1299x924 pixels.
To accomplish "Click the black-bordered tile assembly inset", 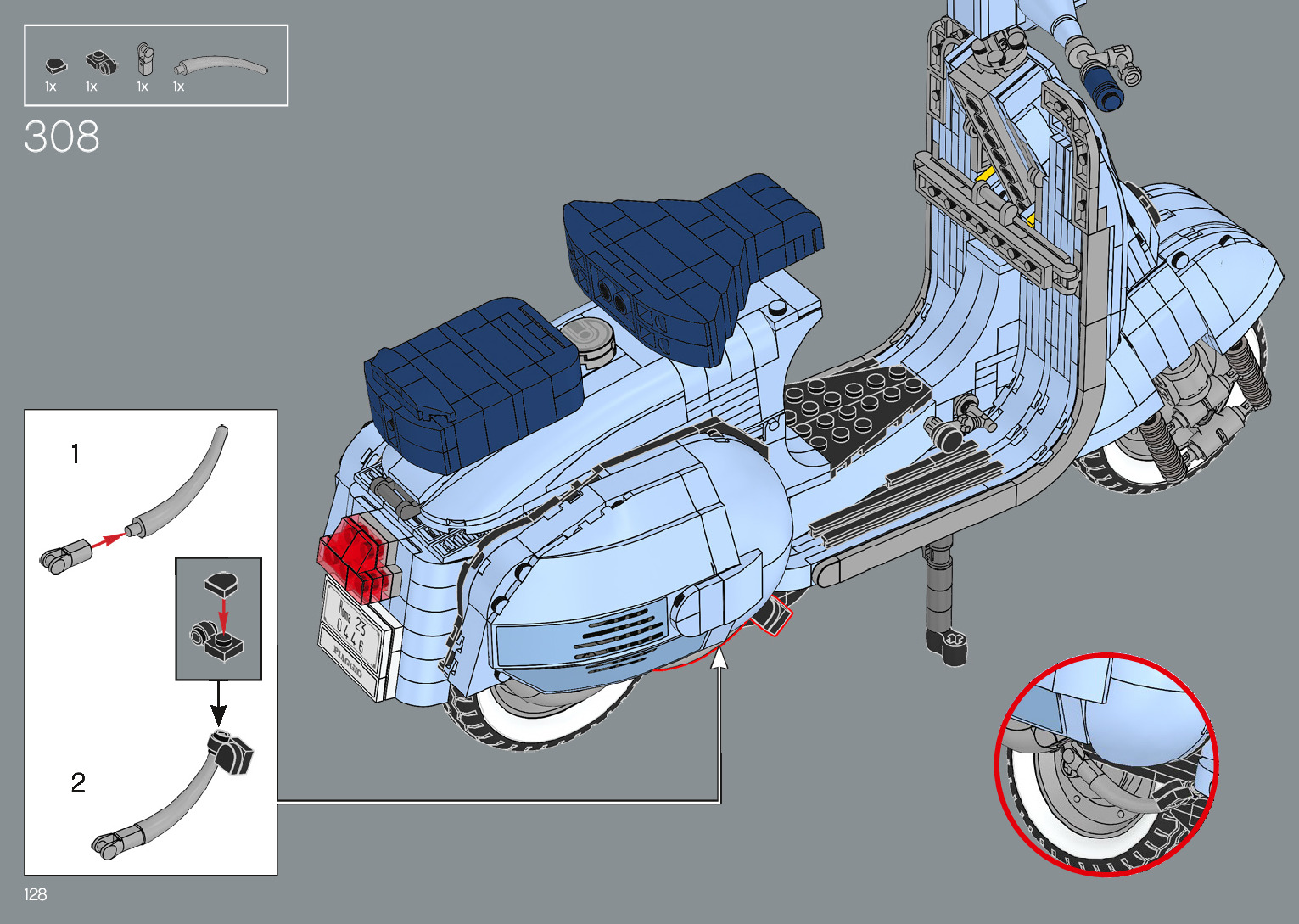I will click(218, 619).
